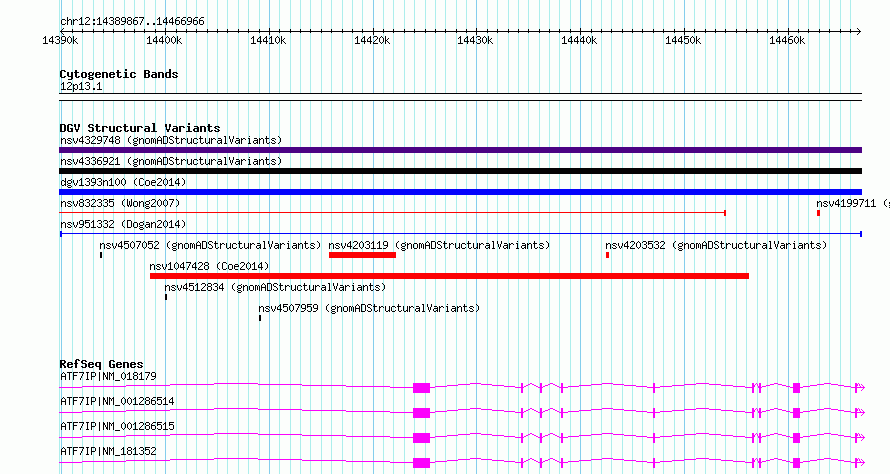Click the chr12:14389867..14466966 coordinates text
Screen dimensions: 890x474
pyautogui.click(x=132, y=22)
